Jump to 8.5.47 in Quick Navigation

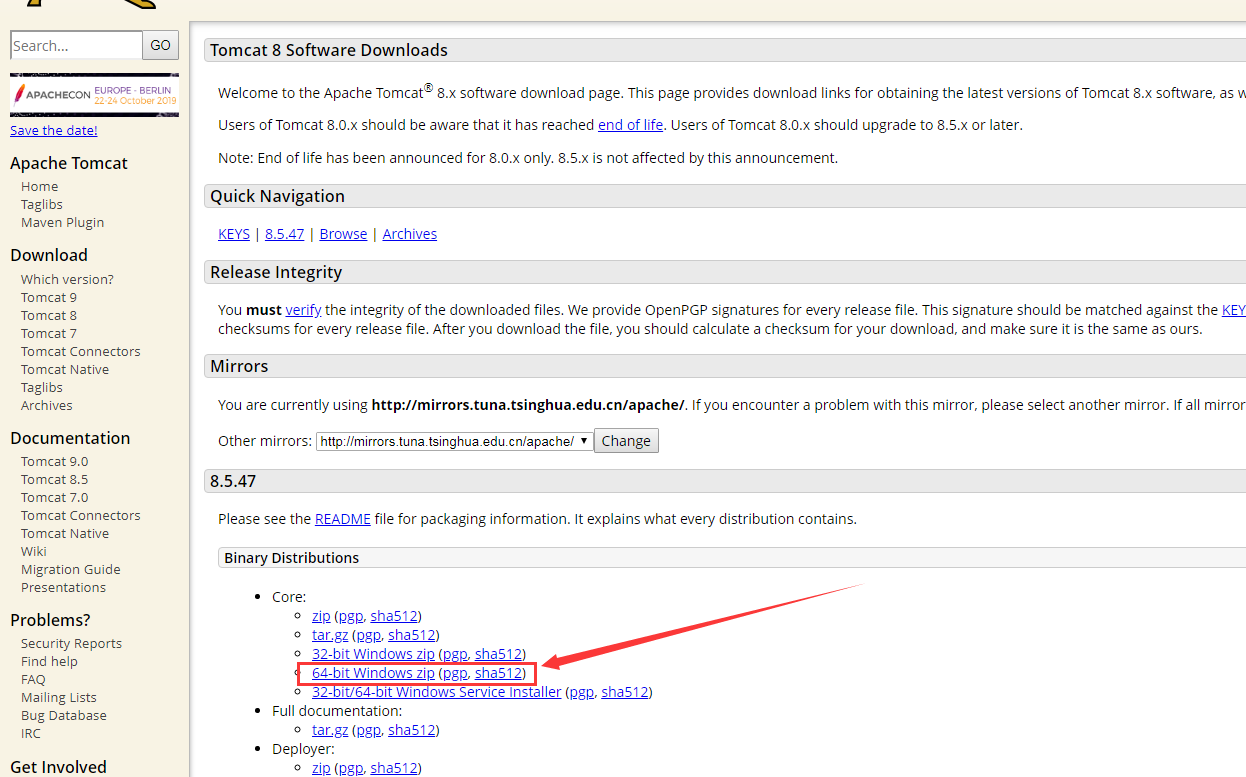tap(284, 234)
